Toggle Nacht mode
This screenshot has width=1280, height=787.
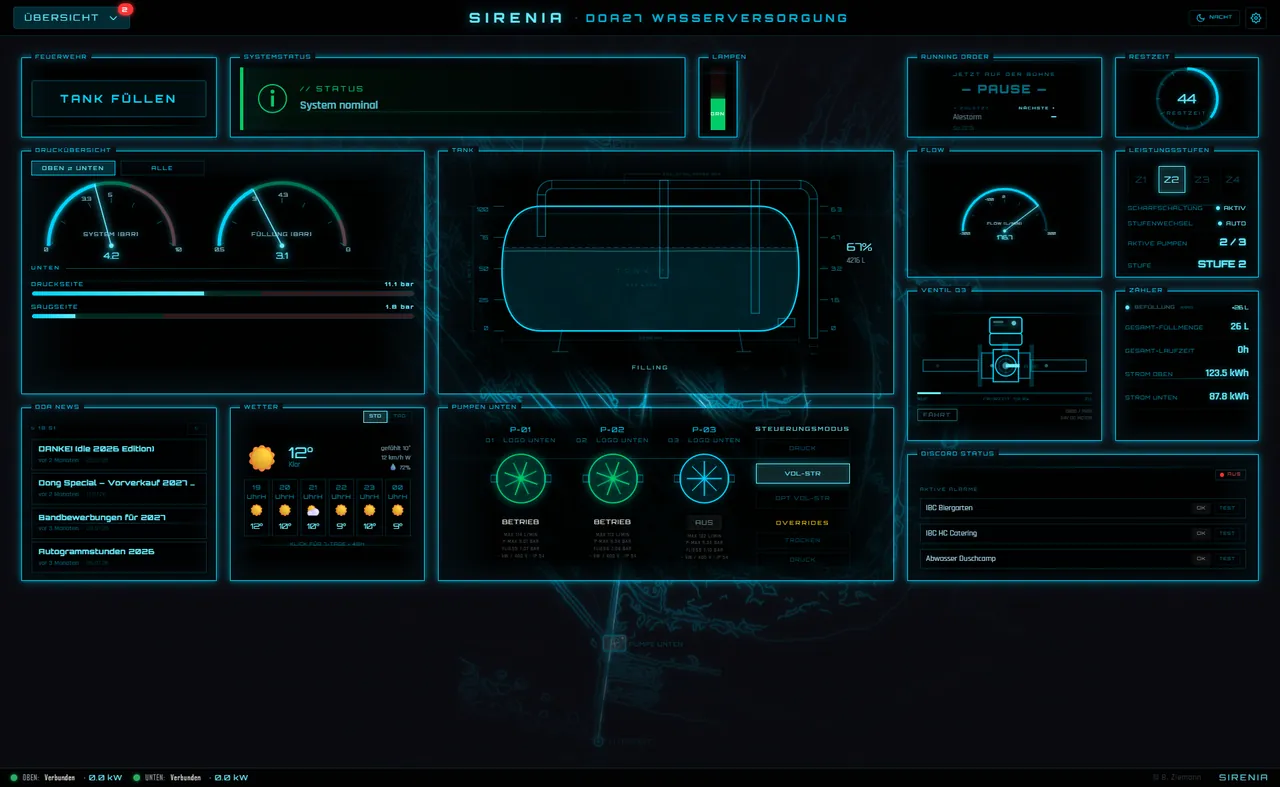click(x=1214, y=18)
